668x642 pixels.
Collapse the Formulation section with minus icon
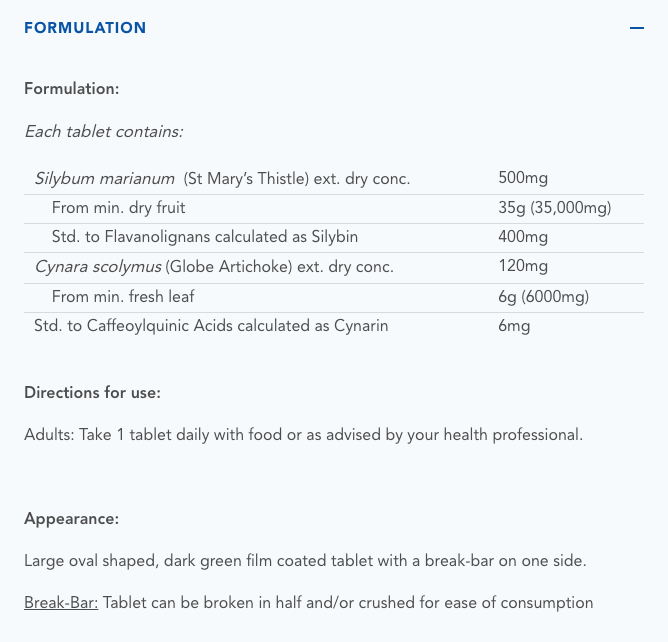pyautogui.click(x=637, y=28)
